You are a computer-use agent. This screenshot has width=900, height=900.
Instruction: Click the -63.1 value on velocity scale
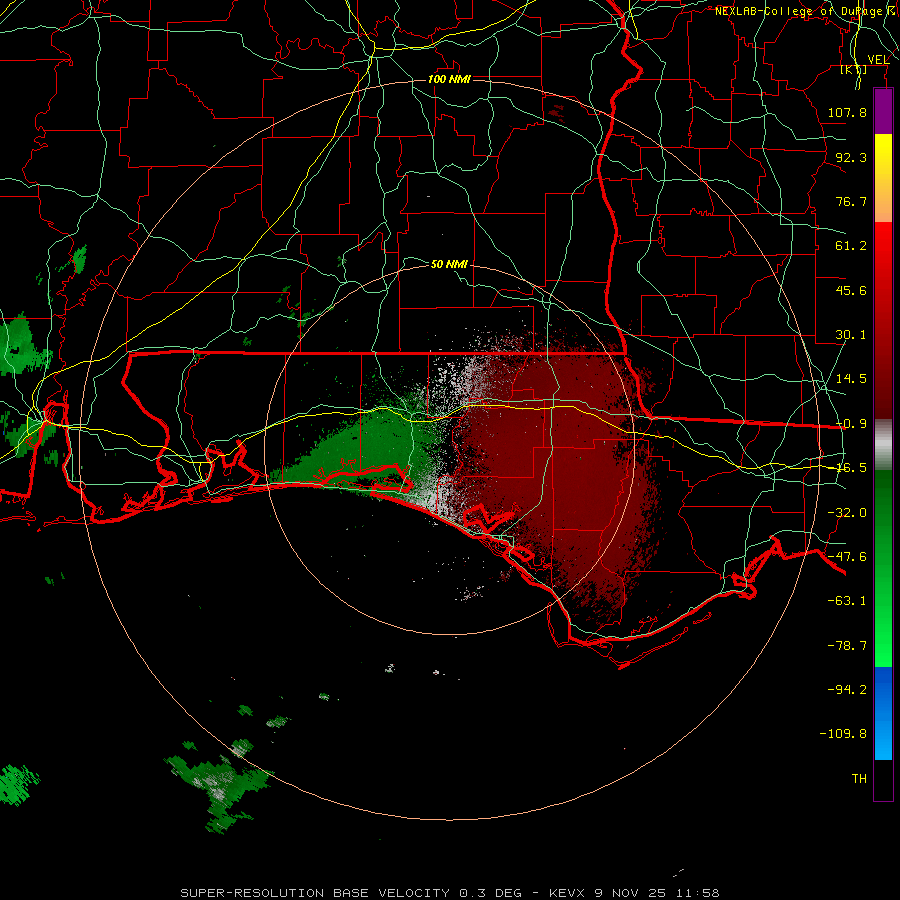coord(847,601)
